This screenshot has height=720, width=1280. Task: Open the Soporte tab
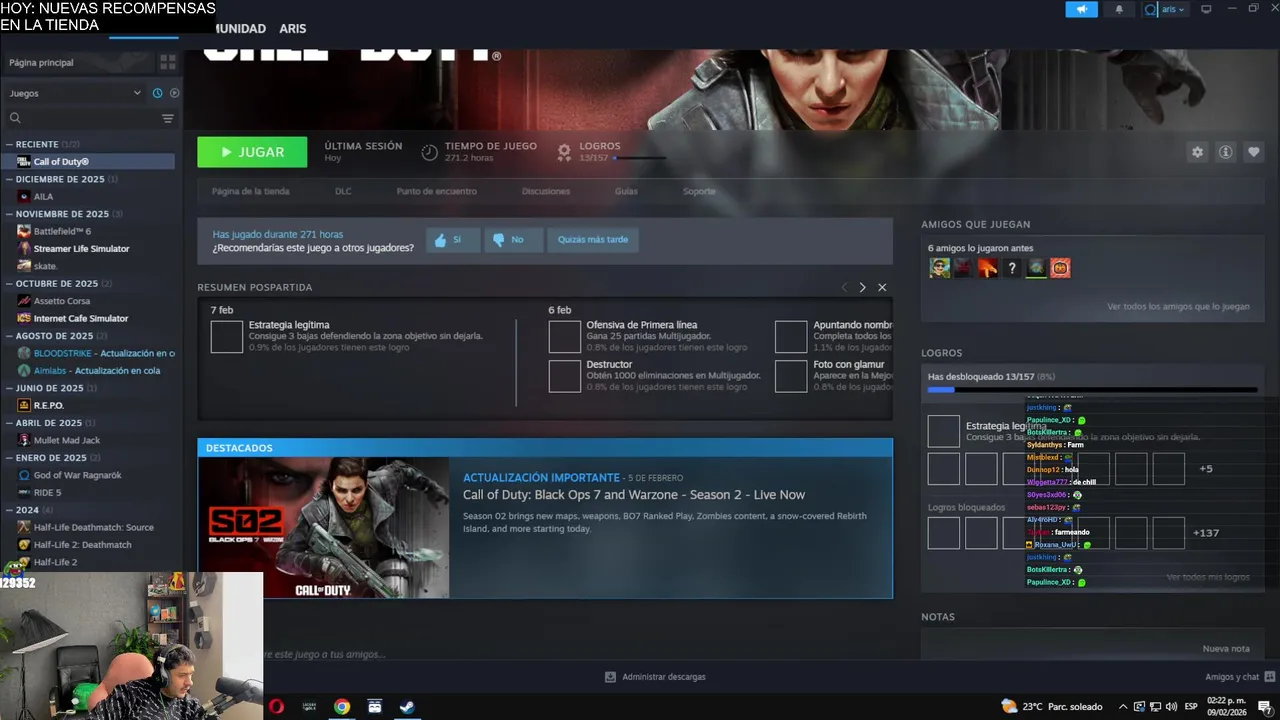(x=699, y=191)
